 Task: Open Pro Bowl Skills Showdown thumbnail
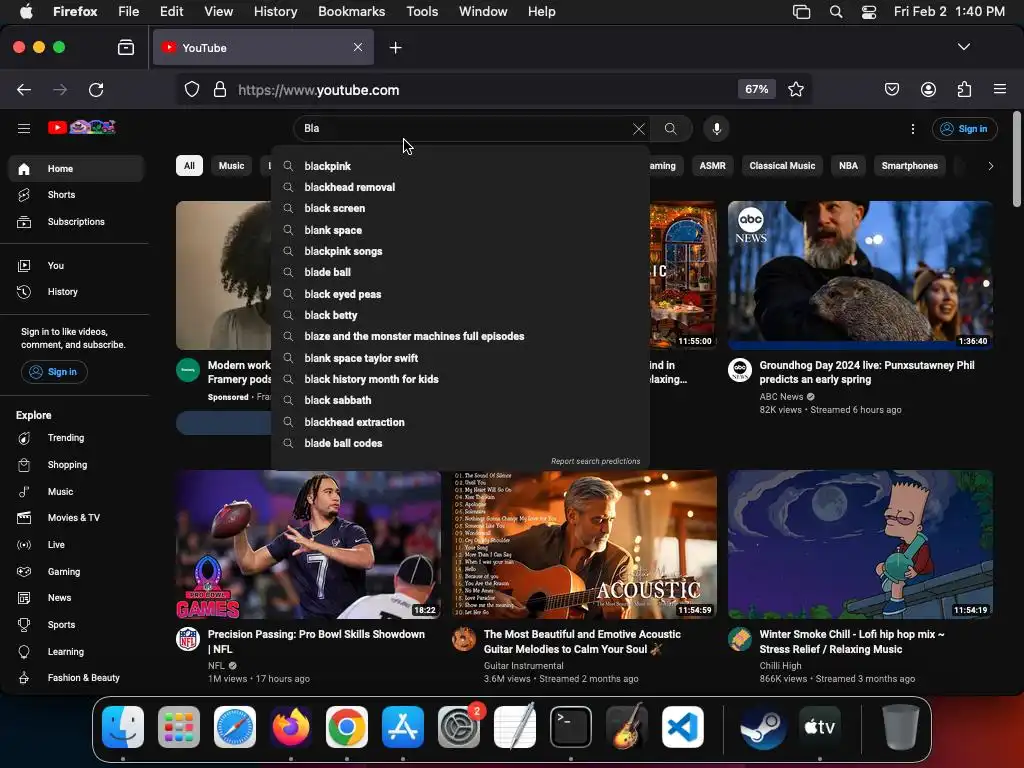pos(308,545)
